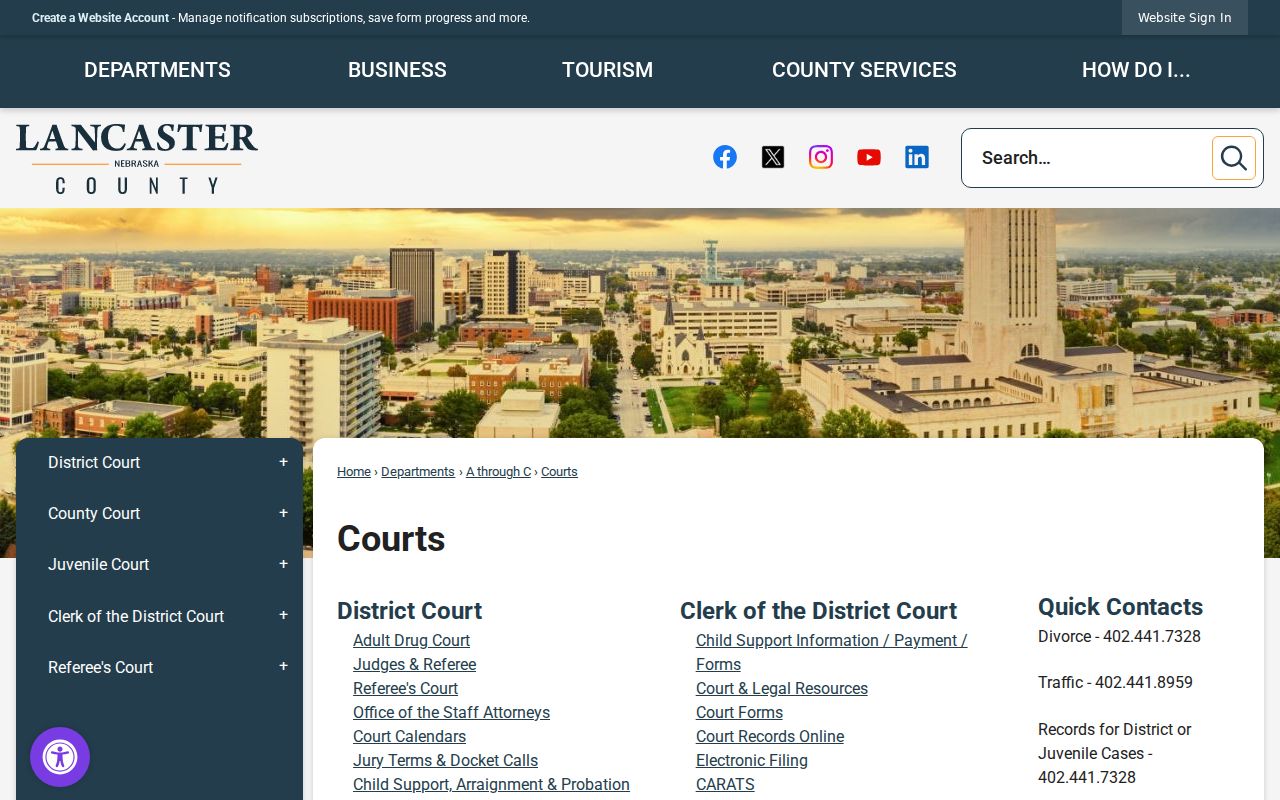The image size is (1280, 800).
Task: Open Child Support Information / Payment / Forms
Action: [831, 653]
